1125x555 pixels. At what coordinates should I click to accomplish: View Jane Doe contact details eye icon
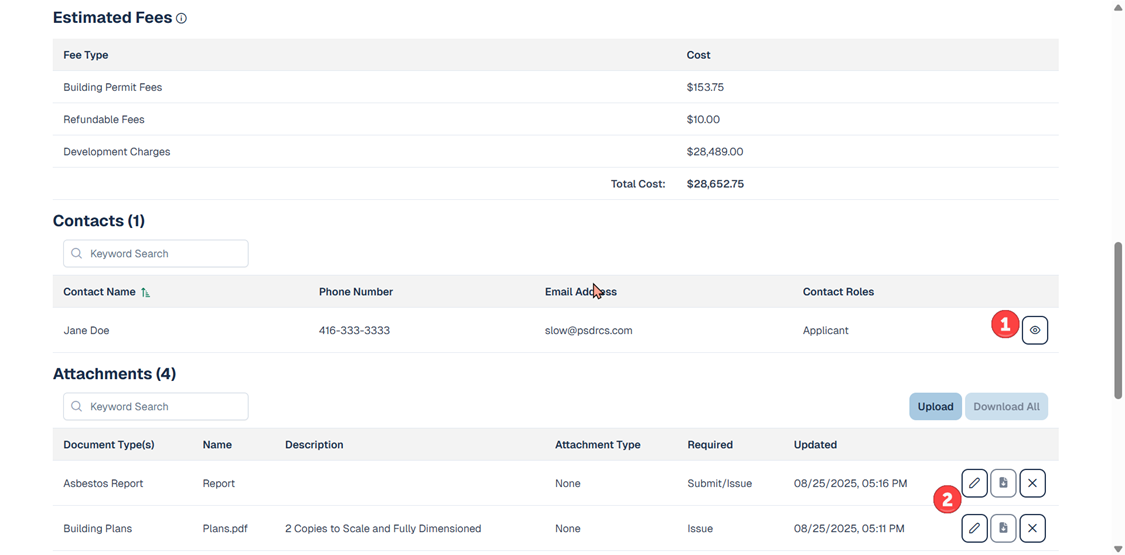(x=1035, y=330)
